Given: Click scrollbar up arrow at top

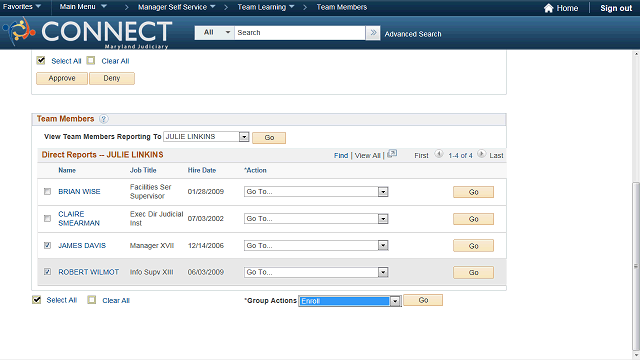Looking at the screenshot, I should click(x=636, y=54).
